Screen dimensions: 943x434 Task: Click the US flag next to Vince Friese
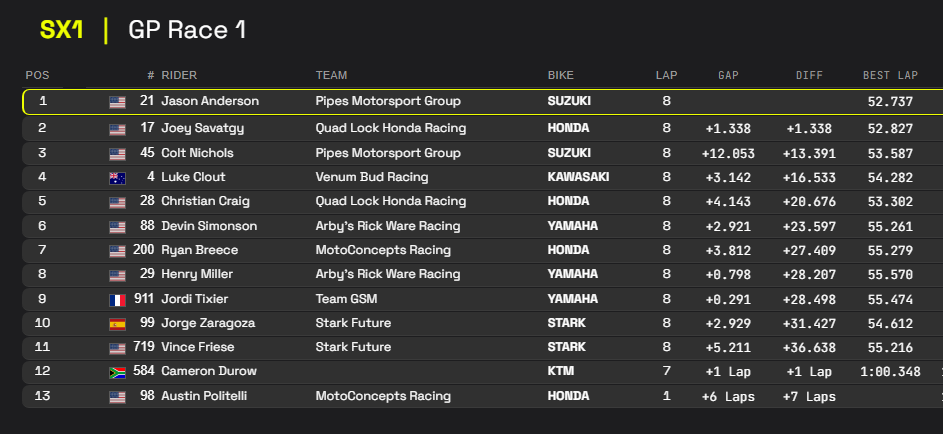click(117, 348)
